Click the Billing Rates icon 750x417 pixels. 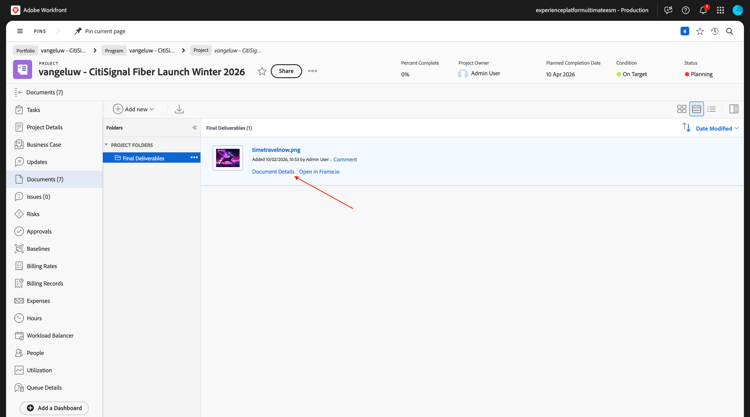(19, 266)
